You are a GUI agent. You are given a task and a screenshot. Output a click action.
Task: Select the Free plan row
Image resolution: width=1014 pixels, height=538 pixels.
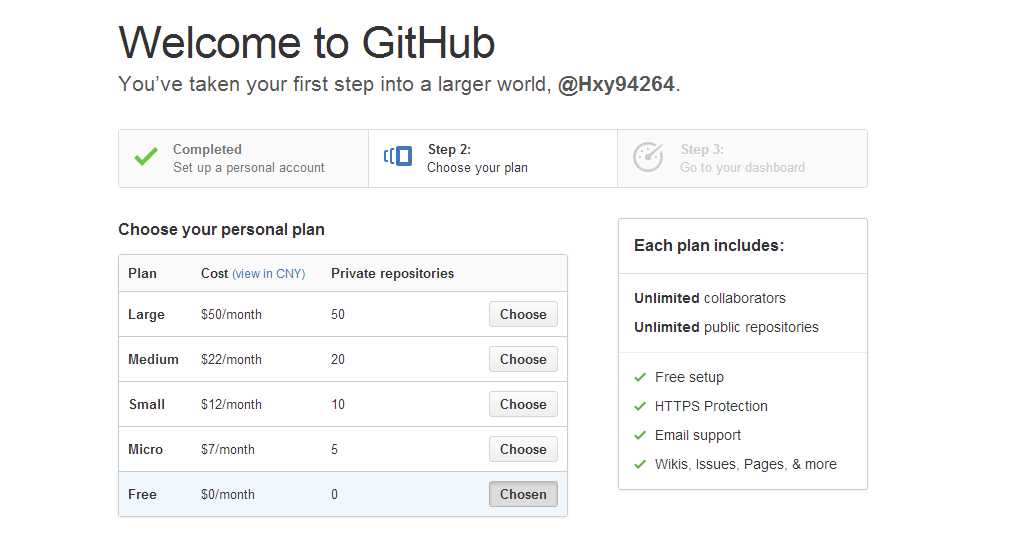(x=343, y=494)
